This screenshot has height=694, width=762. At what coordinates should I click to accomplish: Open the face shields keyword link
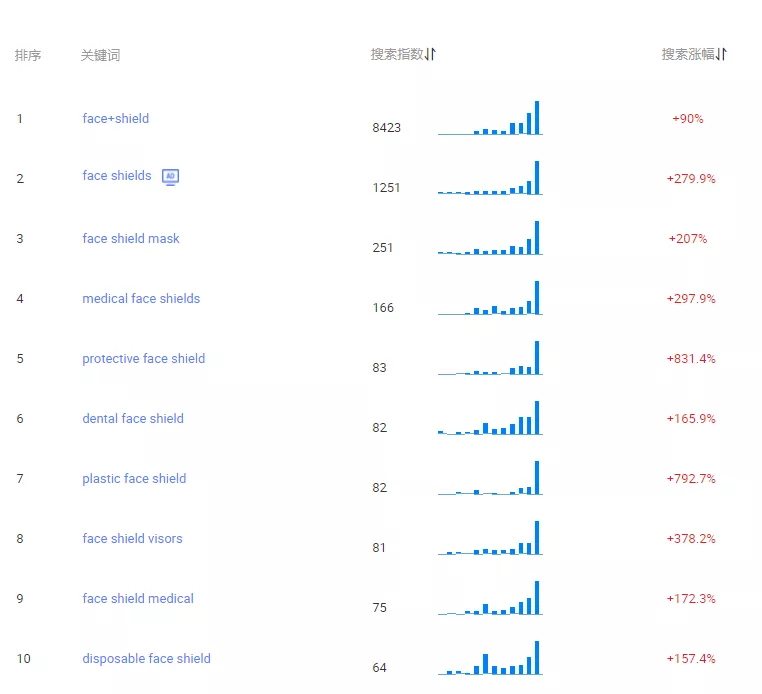click(117, 175)
